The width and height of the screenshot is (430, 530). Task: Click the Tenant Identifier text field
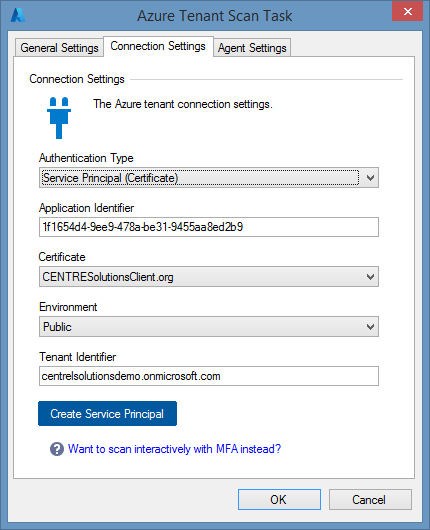click(209, 376)
